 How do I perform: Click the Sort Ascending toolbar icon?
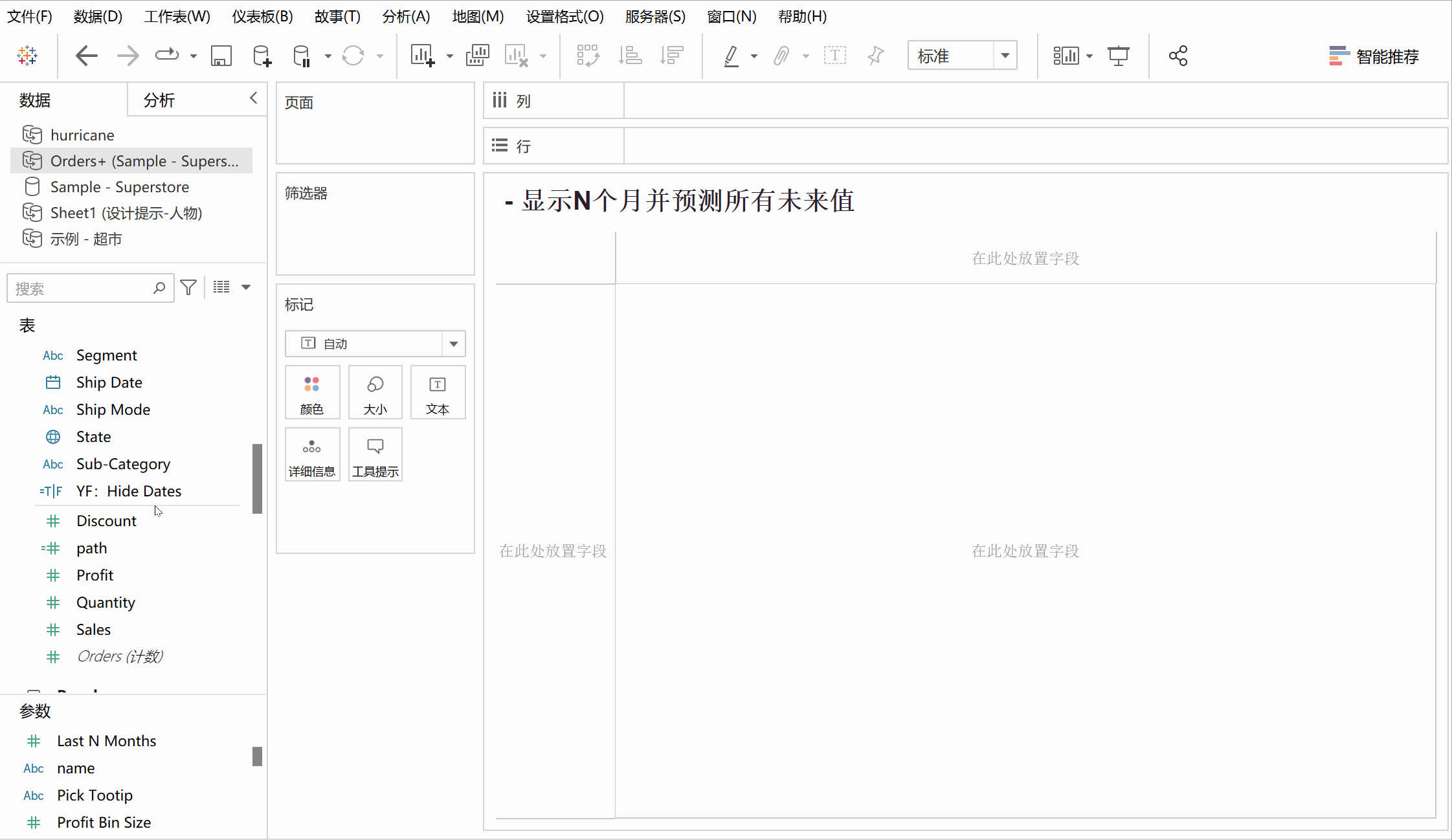point(630,56)
